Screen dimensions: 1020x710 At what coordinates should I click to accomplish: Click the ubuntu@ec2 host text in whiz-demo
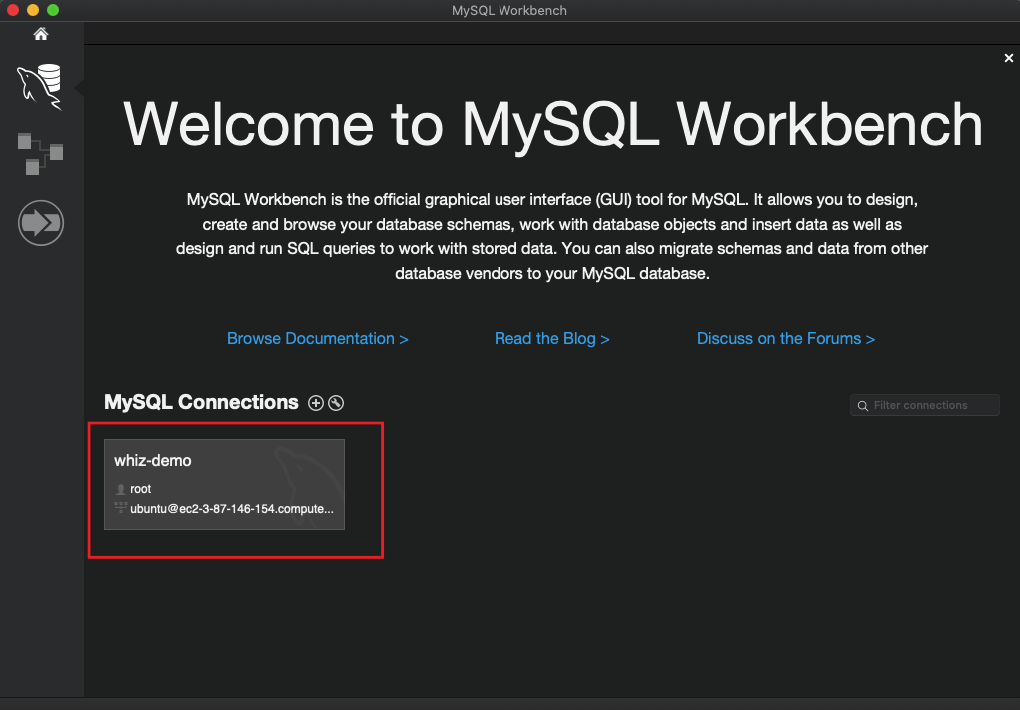(232, 508)
